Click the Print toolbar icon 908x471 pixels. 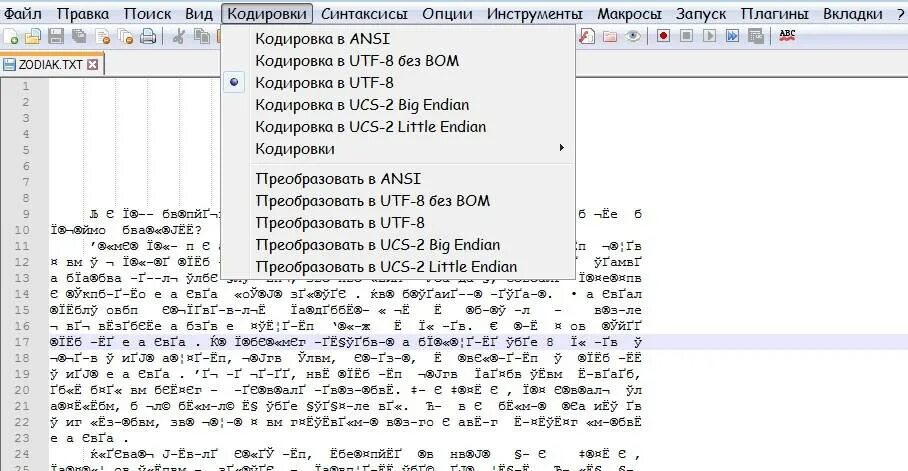[x=148, y=36]
